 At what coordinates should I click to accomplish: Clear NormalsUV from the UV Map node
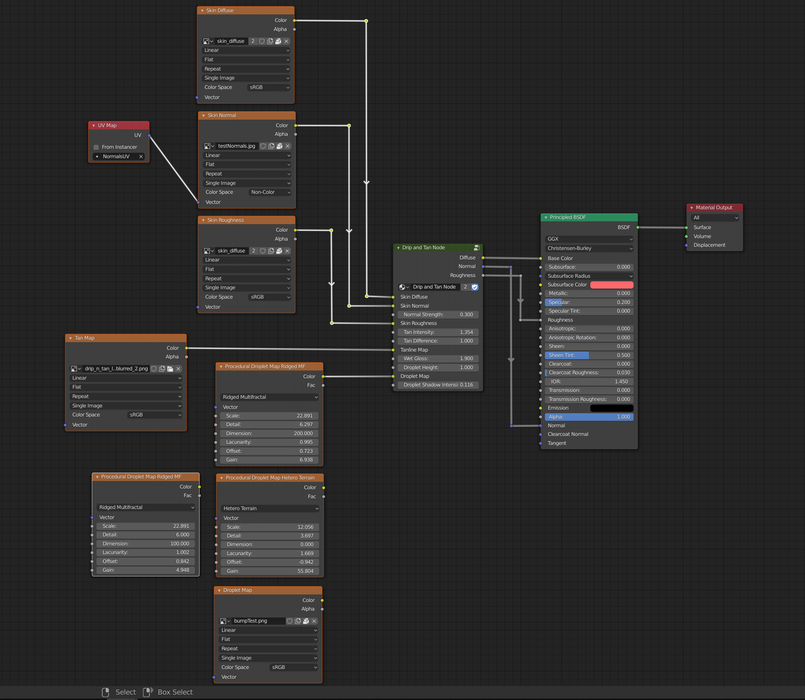(x=141, y=157)
